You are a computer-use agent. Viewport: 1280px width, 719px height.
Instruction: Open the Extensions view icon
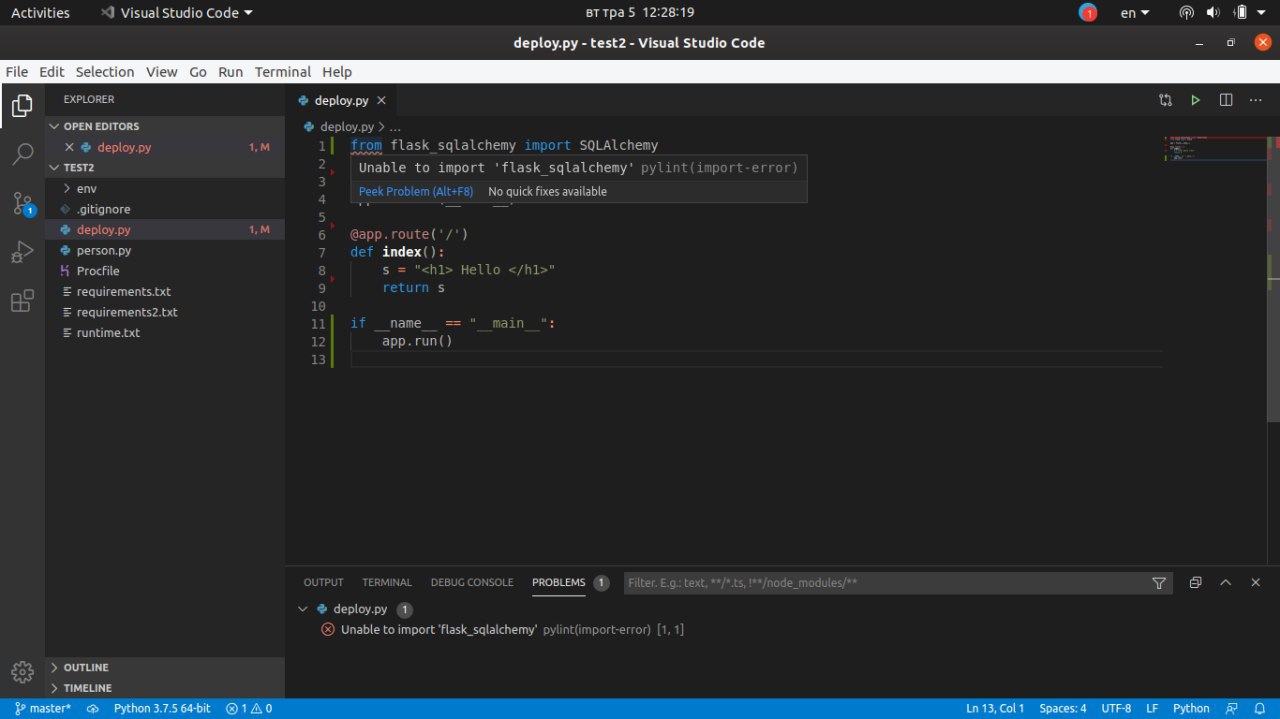point(22,301)
